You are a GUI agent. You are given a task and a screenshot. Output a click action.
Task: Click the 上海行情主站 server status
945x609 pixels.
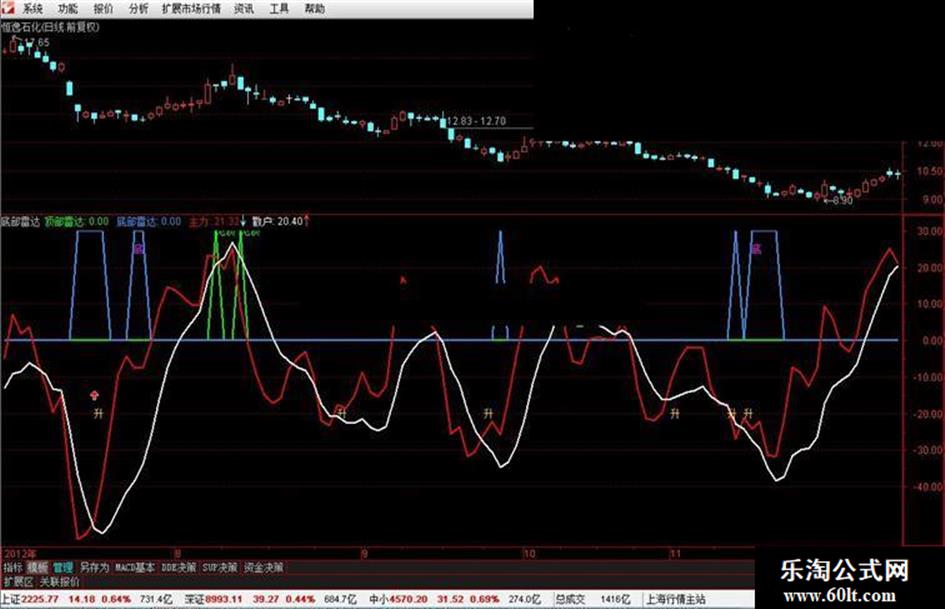(x=676, y=599)
